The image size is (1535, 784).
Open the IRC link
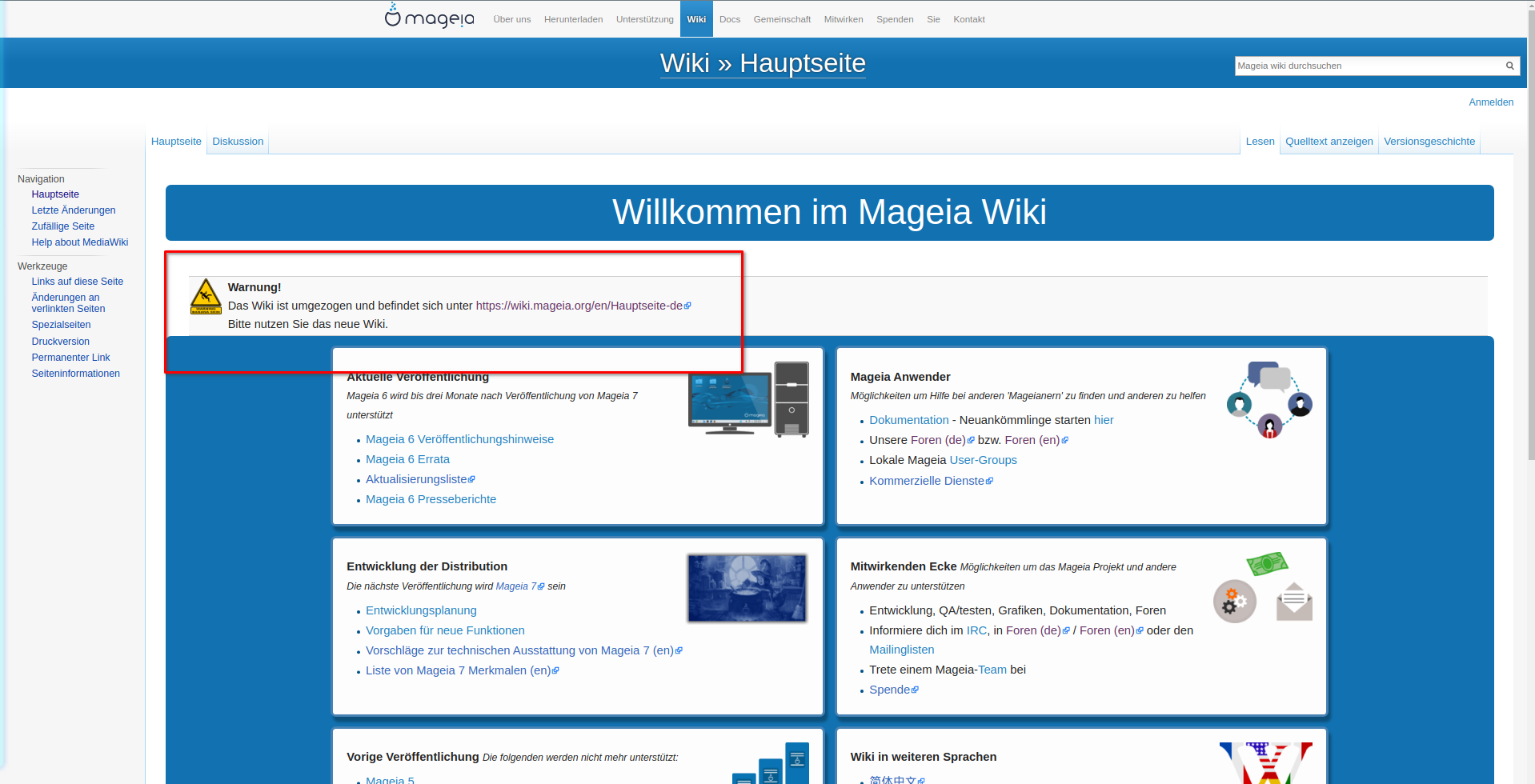click(x=976, y=630)
